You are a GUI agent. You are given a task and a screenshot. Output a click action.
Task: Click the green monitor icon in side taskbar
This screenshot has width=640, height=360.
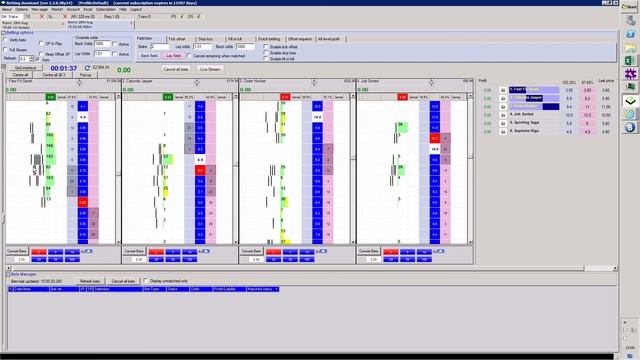(630, 87)
